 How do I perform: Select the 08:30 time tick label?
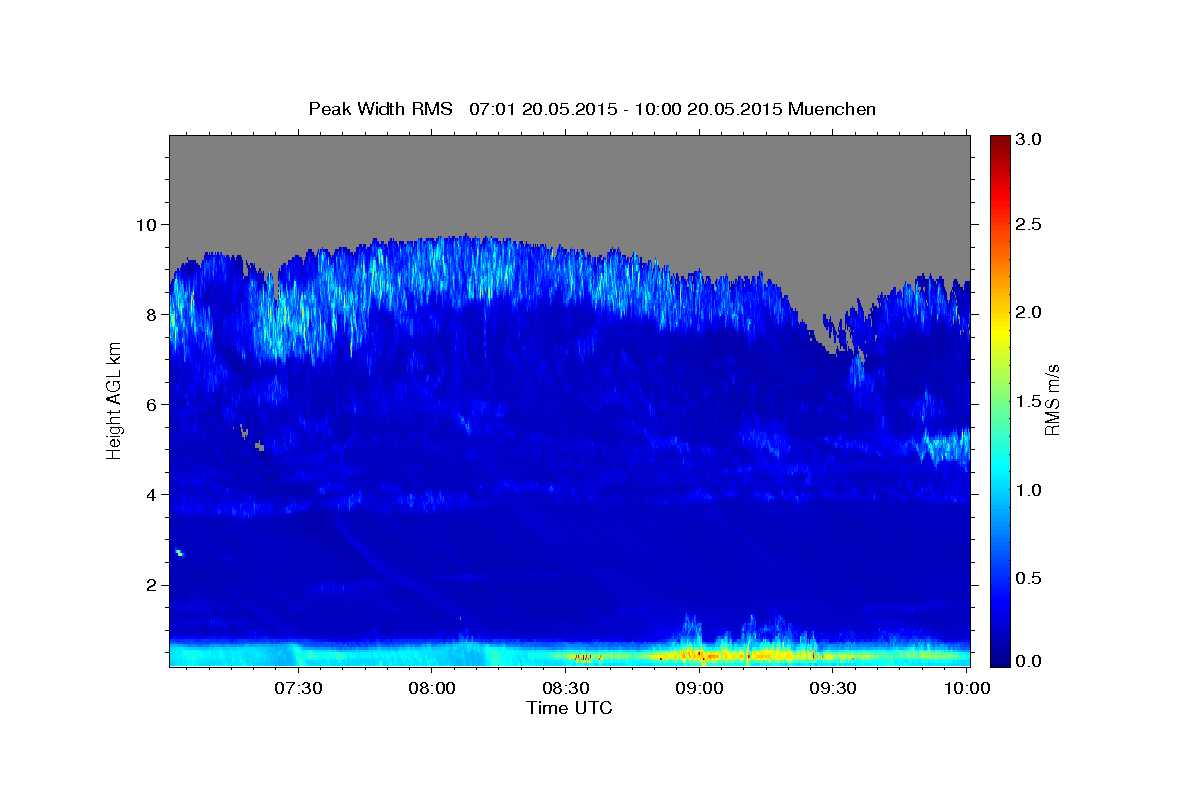click(565, 689)
